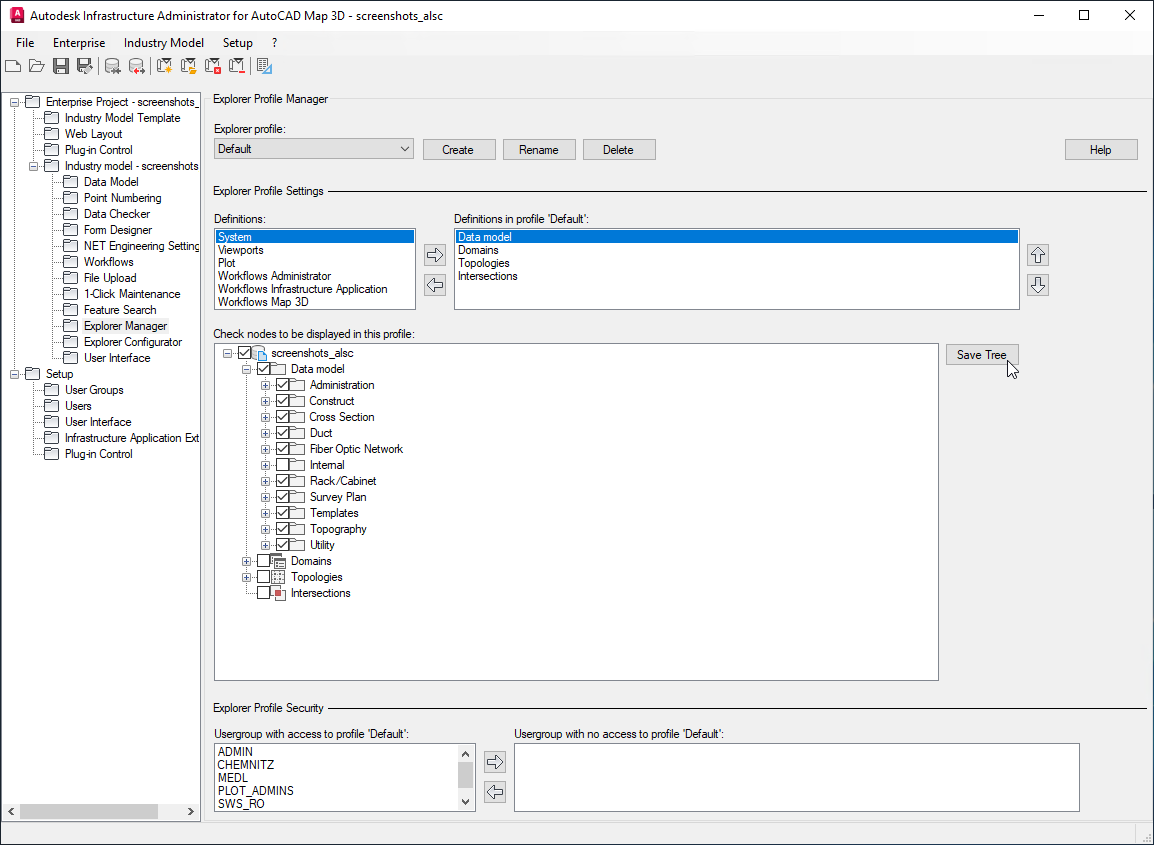Collapse the Data model node in profile tree
Viewport: 1154px width, 845px height.
tap(247, 370)
